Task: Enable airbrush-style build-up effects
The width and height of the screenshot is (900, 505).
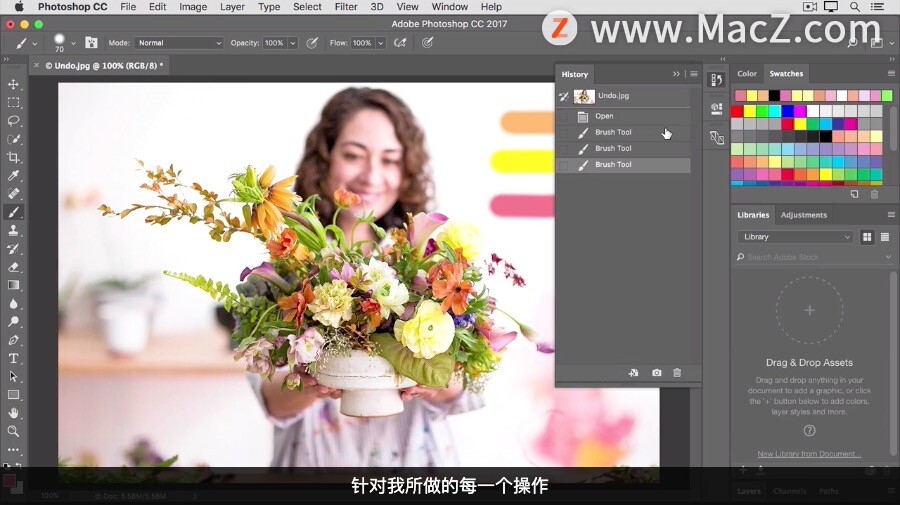Action: 400,42
